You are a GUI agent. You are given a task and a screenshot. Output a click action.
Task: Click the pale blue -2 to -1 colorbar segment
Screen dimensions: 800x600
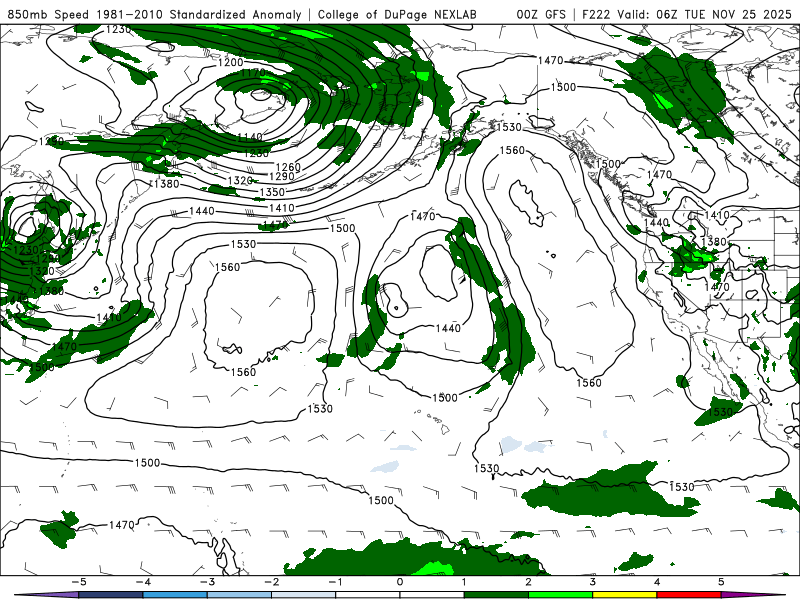303,595
